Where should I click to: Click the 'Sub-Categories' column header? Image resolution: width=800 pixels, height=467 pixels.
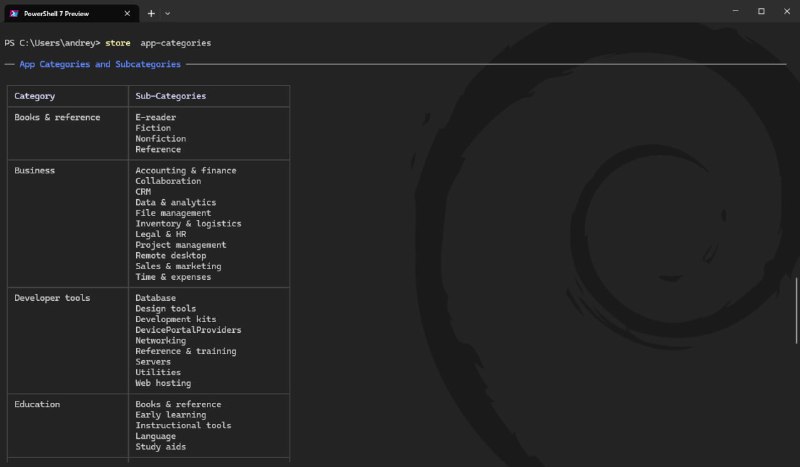[x=170, y=96]
